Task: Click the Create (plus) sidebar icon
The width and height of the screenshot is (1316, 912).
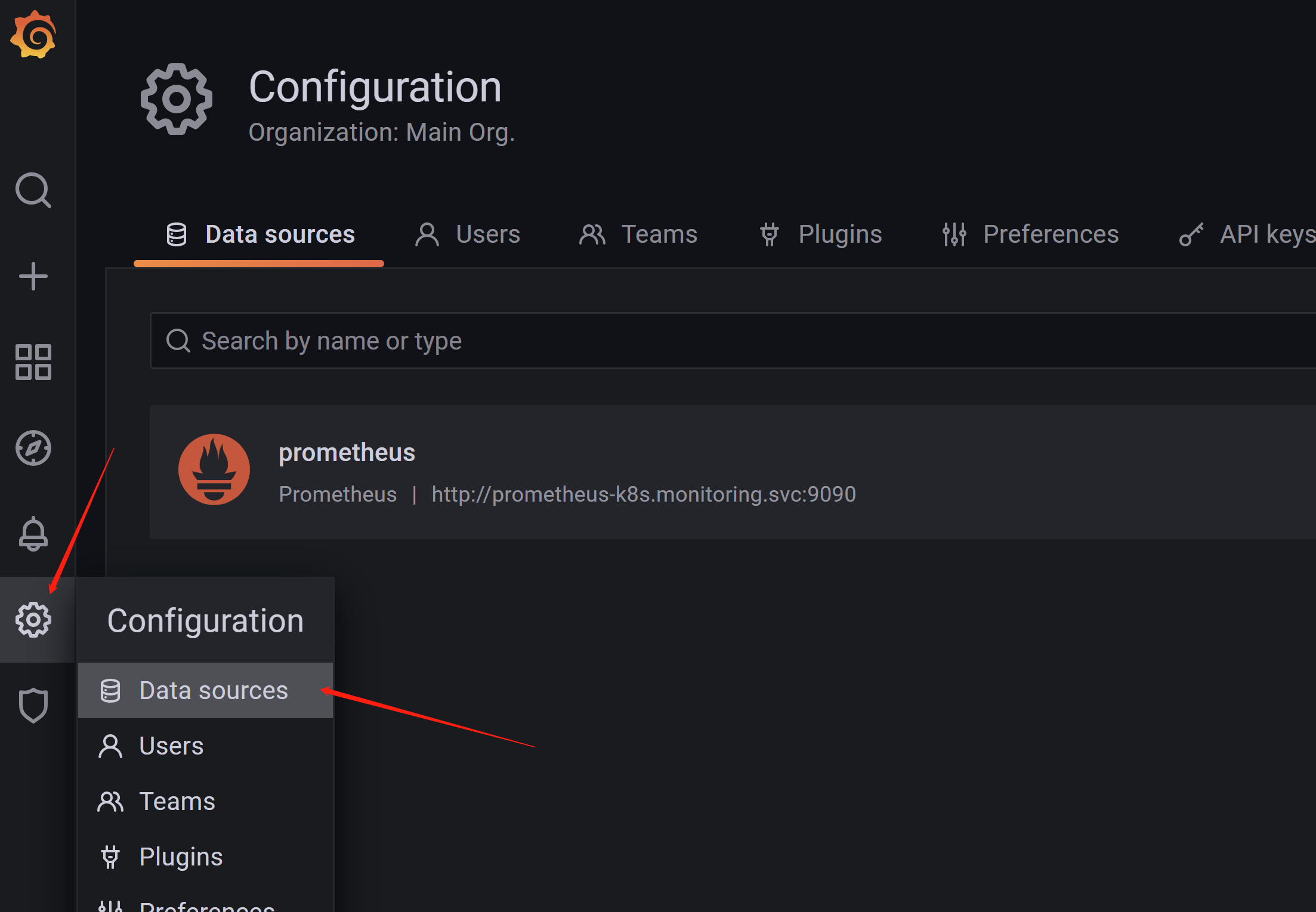Action: coord(33,276)
